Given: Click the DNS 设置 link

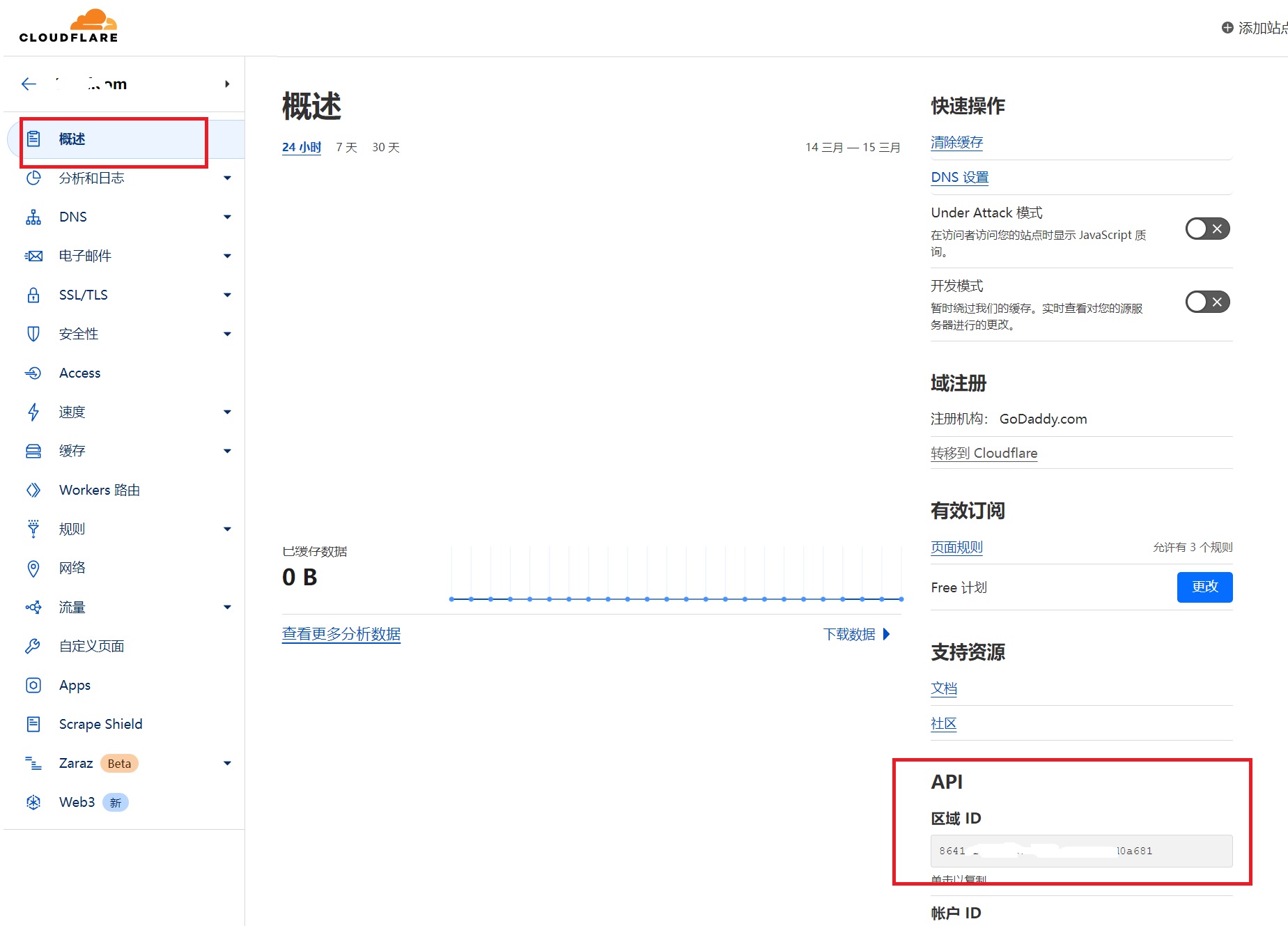Looking at the screenshot, I should click(x=960, y=178).
